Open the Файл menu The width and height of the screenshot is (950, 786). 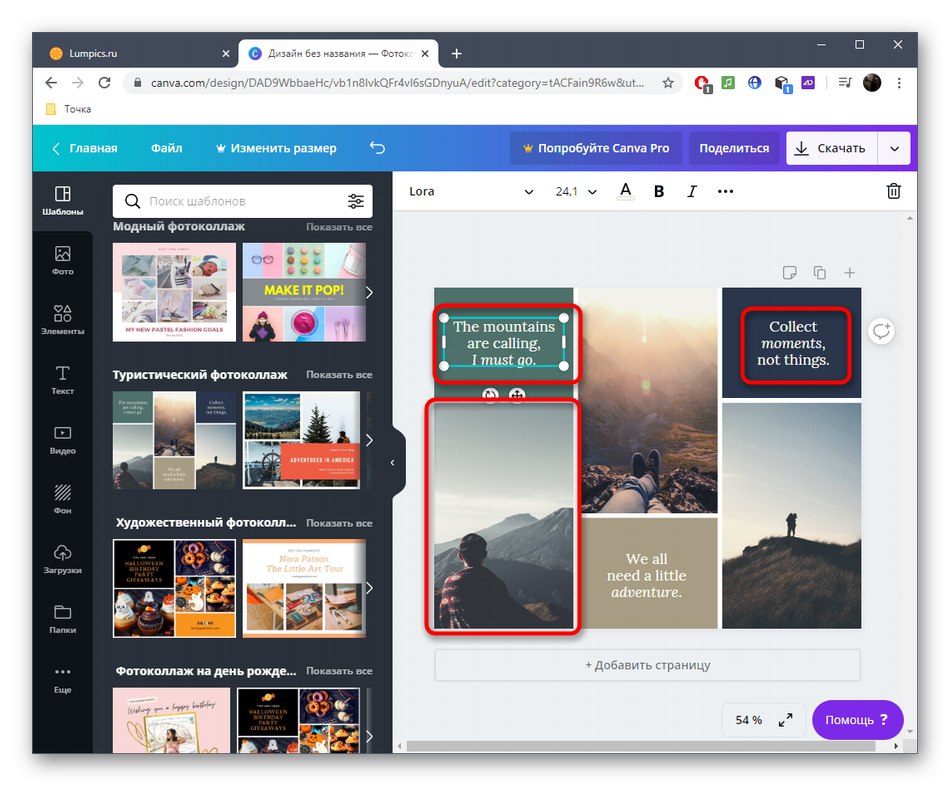167,148
